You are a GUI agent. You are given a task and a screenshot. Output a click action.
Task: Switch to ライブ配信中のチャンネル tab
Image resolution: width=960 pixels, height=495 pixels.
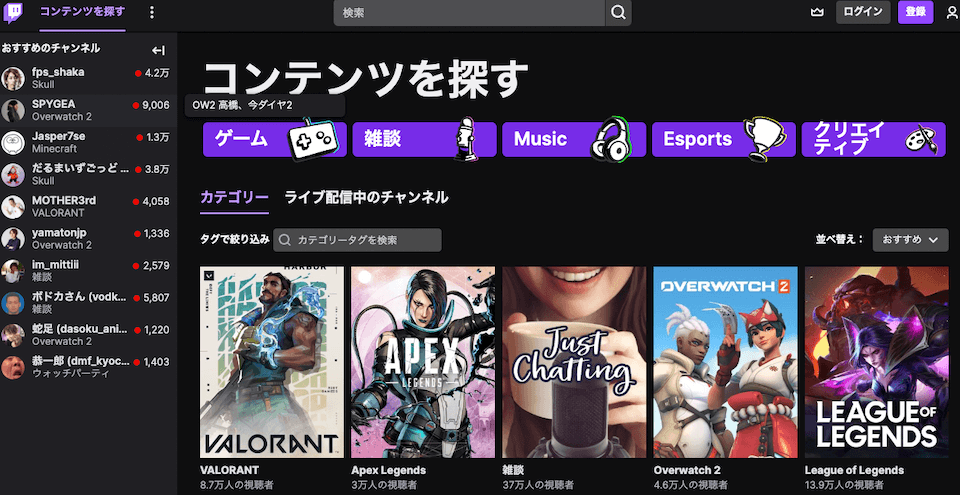[366, 198]
